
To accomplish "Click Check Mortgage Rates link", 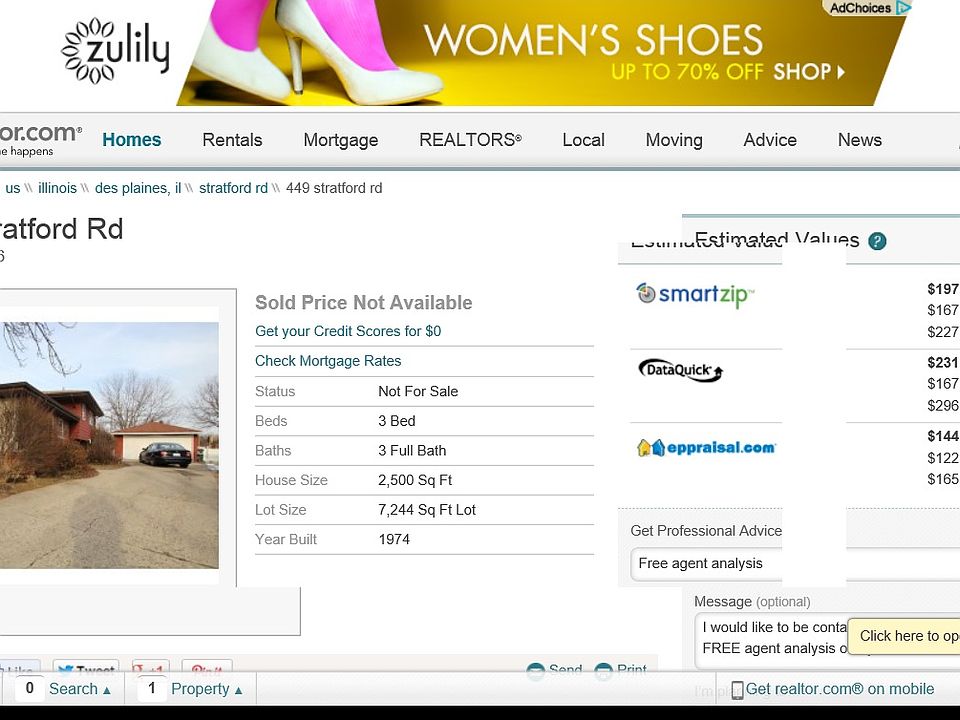I will pyautogui.click(x=328, y=361).
